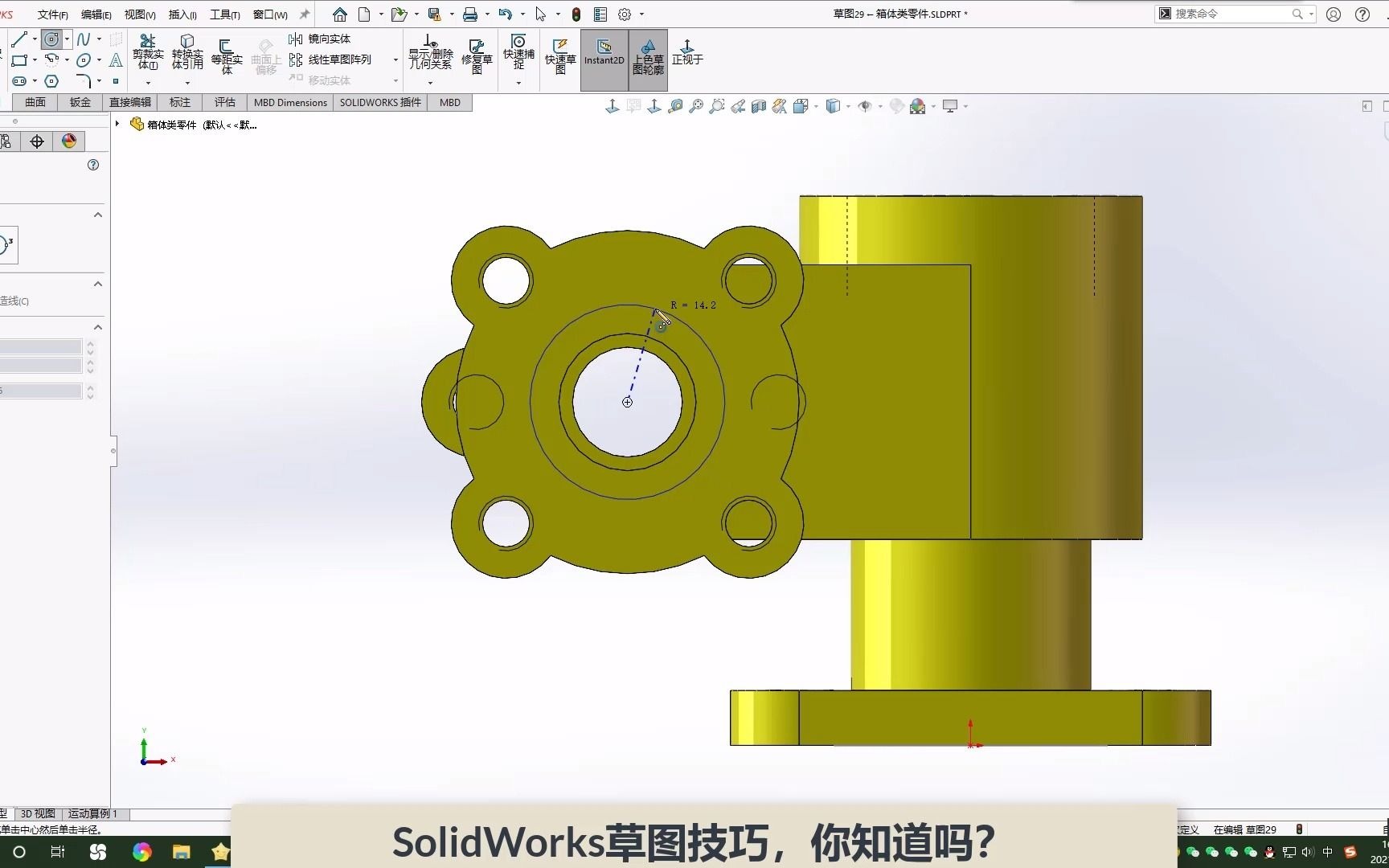The height and width of the screenshot is (868, 1389).
Task: Open the 剪裁实体 (Trim Entities) tool
Action: pos(147,48)
